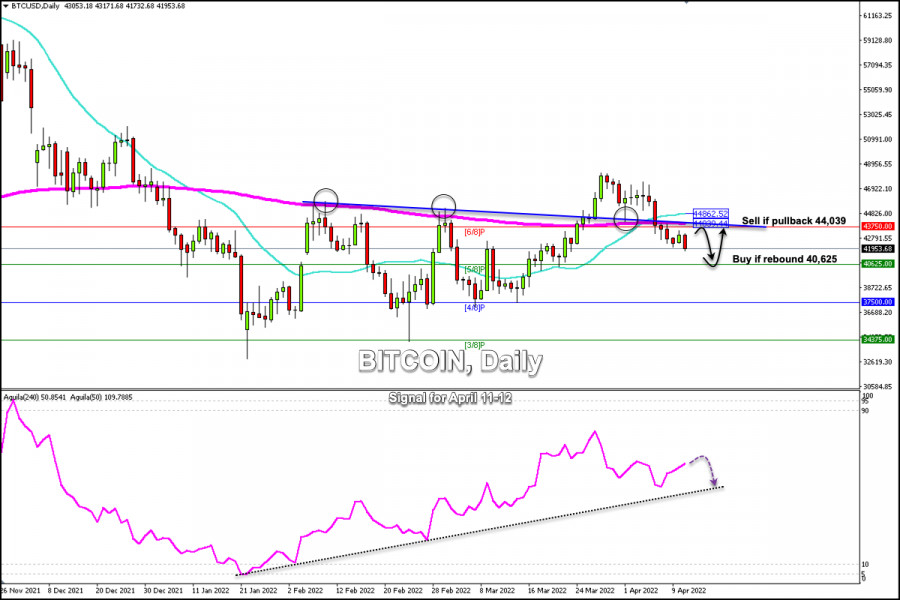Select the Buy if rebound 40,625 label
Screen dimensions: 900x600
point(785,260)
